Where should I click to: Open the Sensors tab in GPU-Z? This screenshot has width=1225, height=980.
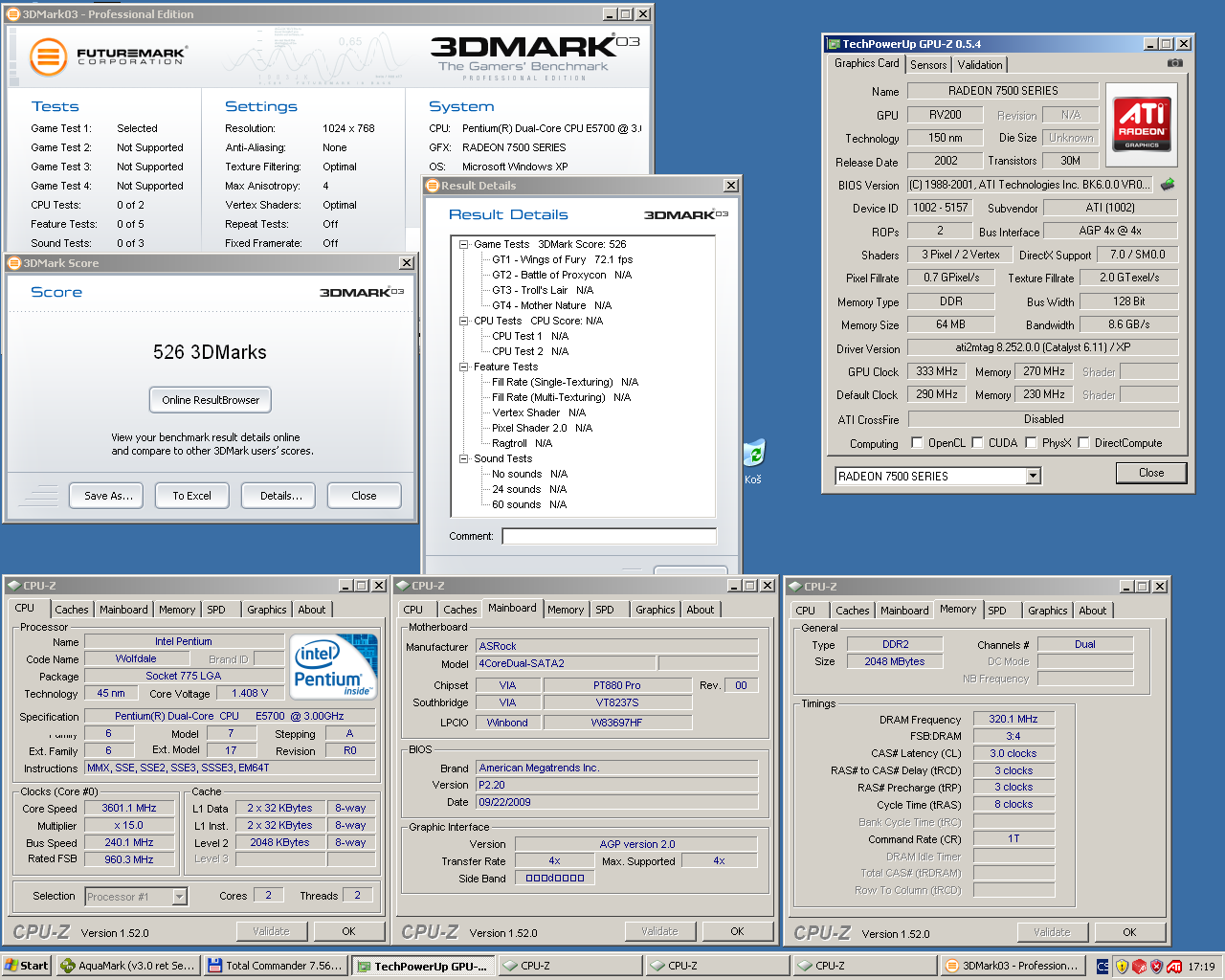click(x=928, y=65)
